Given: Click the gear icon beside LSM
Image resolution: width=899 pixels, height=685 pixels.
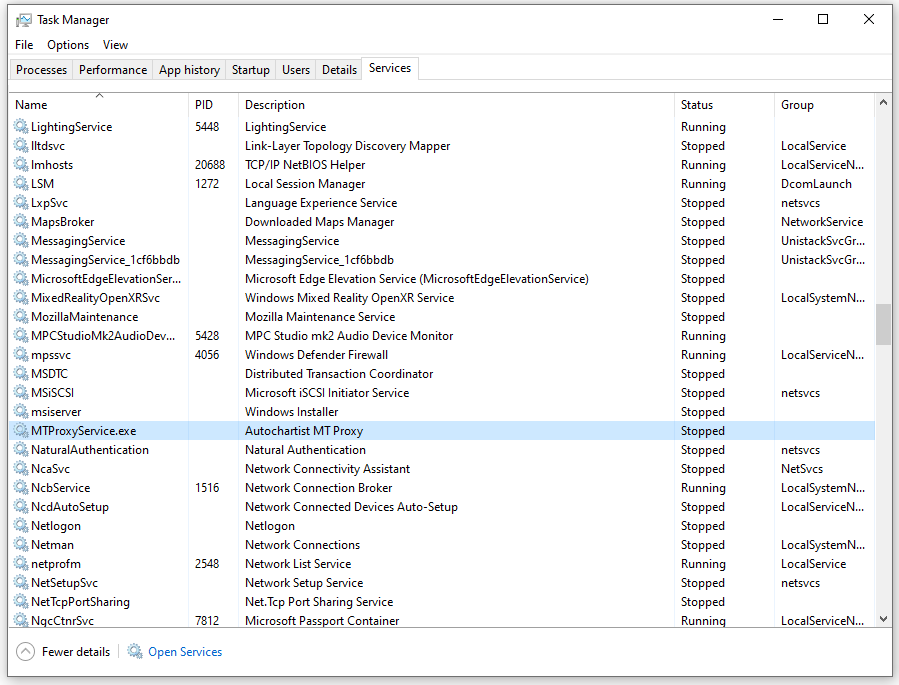Looking at the screenshot, I should point(21,183).
